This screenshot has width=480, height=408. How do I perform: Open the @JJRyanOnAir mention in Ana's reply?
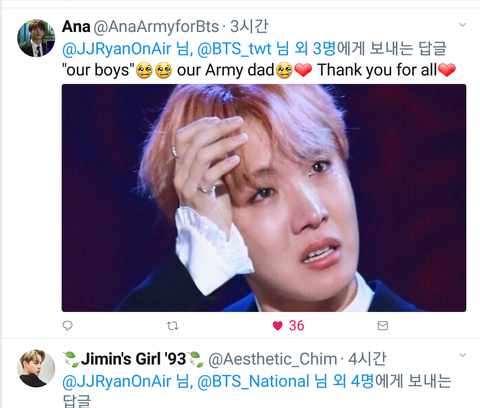point(117,49)
